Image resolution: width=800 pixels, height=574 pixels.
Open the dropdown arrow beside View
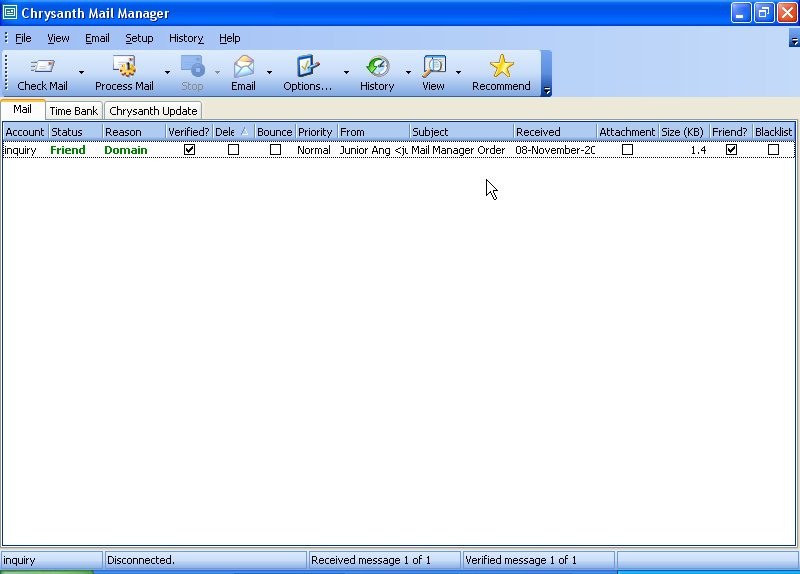tap(458, 73)
